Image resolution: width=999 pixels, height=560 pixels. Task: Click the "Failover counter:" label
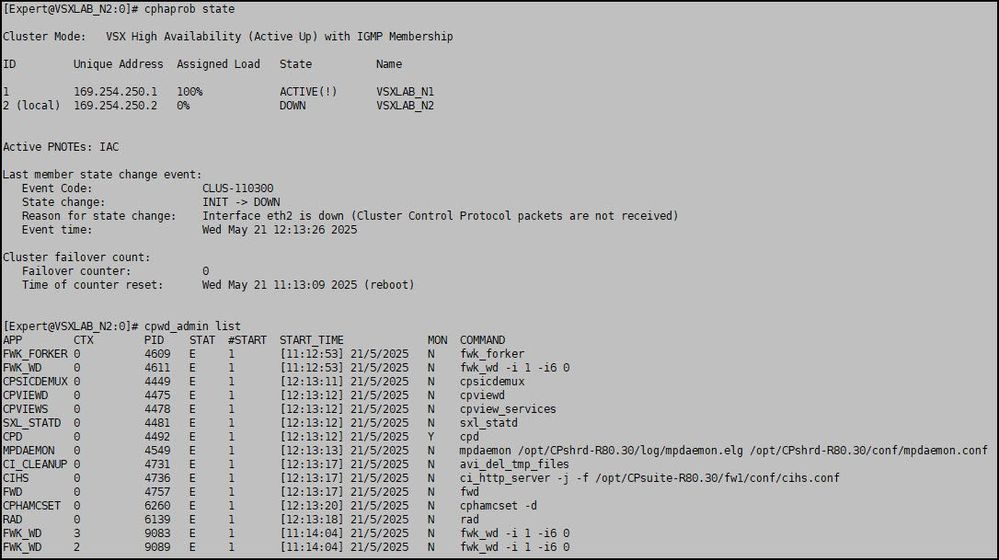pos(76,271)
